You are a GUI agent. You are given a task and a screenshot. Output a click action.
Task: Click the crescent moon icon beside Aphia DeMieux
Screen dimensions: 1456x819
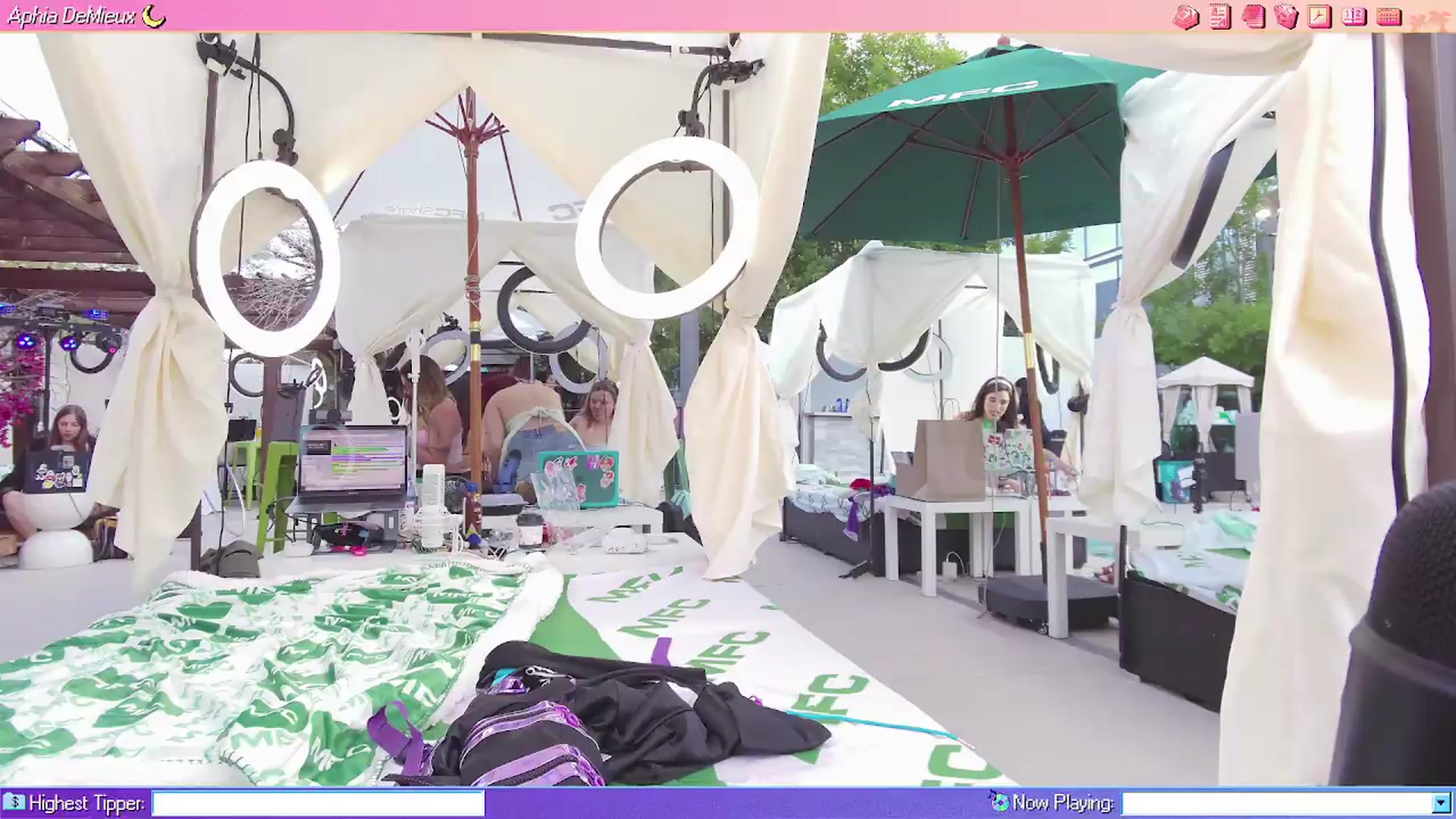(x=154, y=15)
